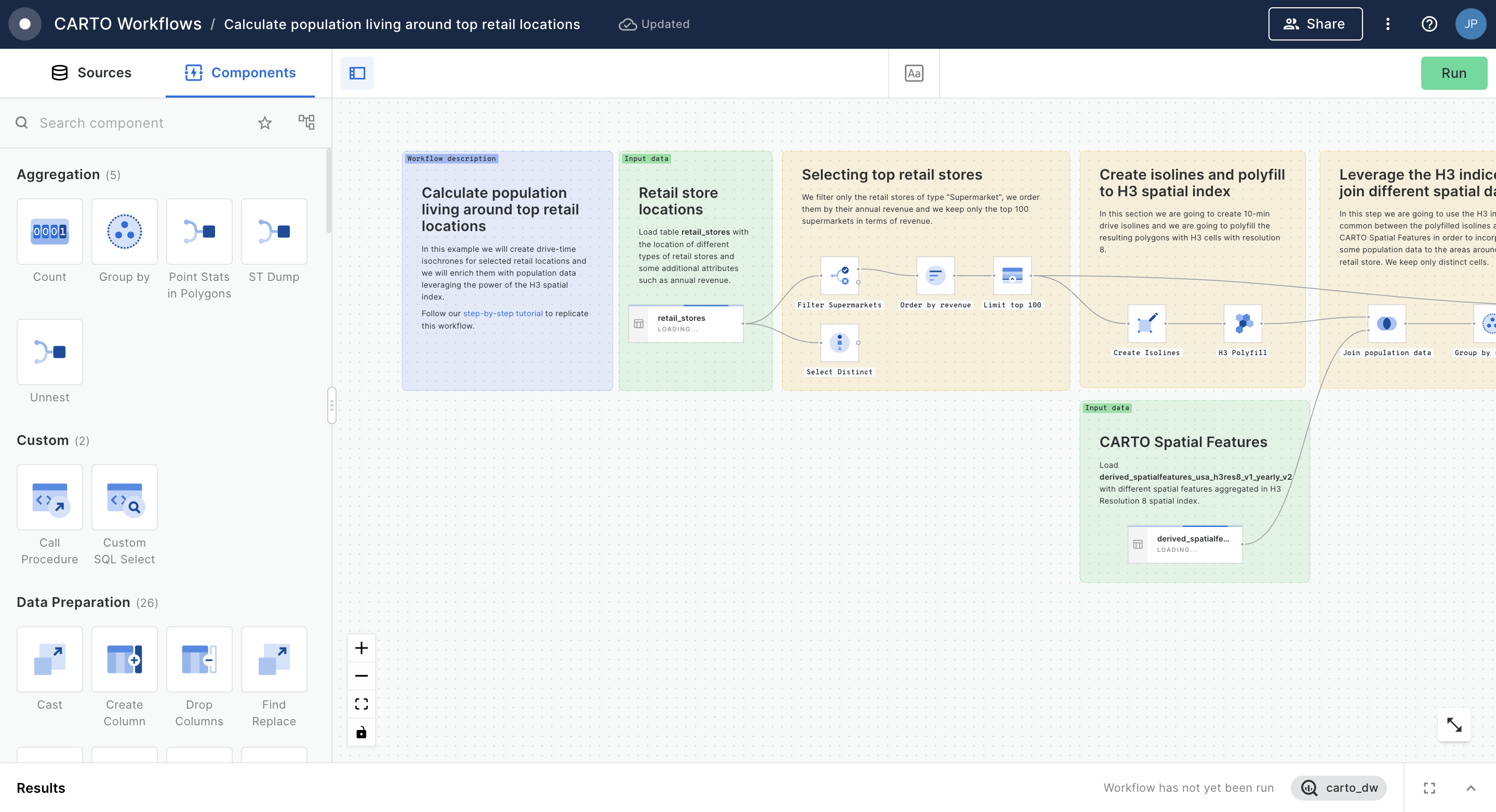Expand the Results panel chevron
Viewport: 1496px width, 812px height.
click(x=1471, y=788)
